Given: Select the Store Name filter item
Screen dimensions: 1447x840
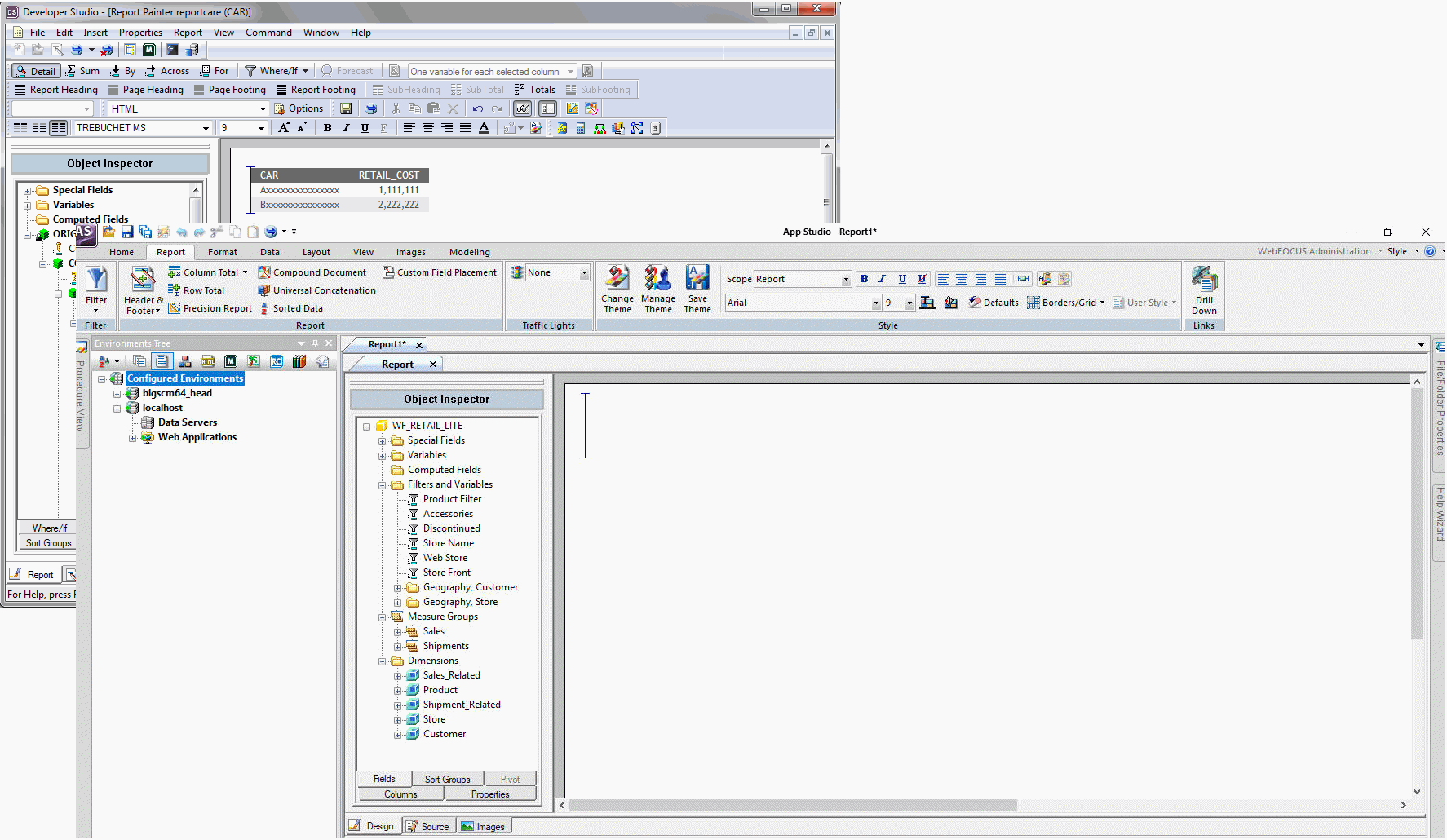Looking at the screenshot, I should point(448,543).
